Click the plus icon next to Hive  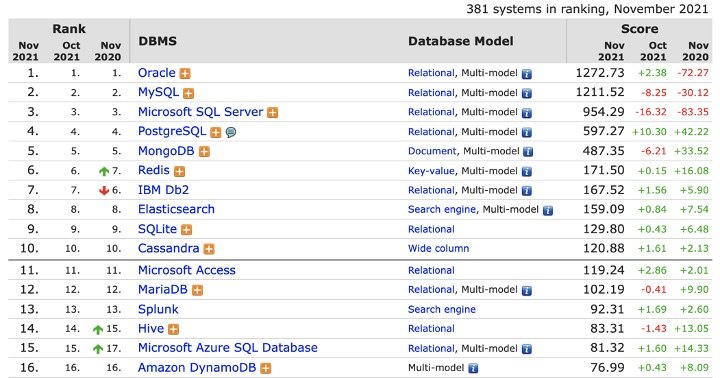[173, 329]
